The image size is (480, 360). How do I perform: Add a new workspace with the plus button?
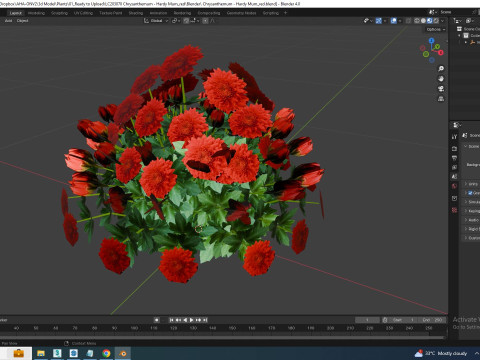pyautogui.click(x=285, y=13)
